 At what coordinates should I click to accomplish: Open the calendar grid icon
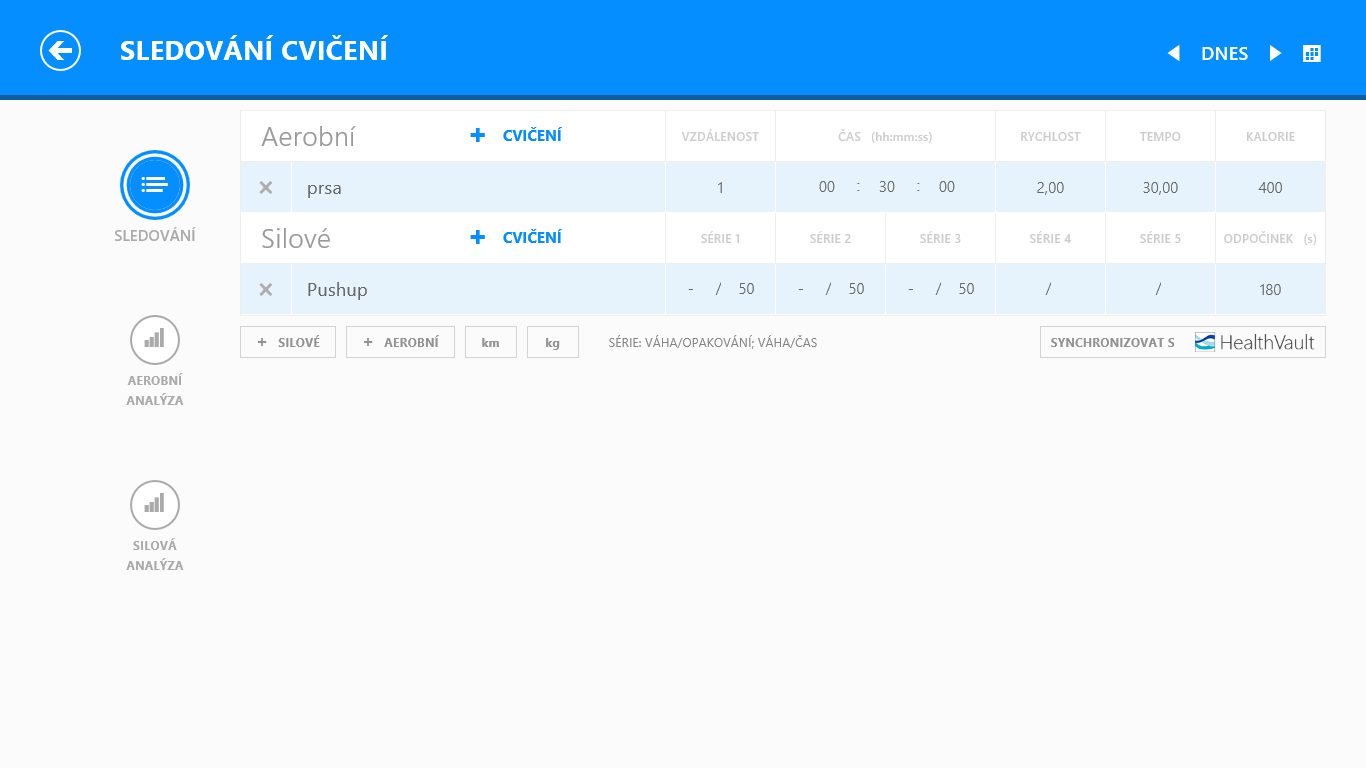tap(1312, 53)
